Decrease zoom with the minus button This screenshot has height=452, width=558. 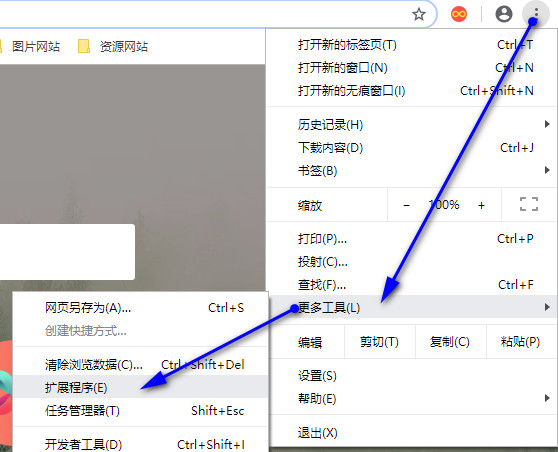pos(406,205)
